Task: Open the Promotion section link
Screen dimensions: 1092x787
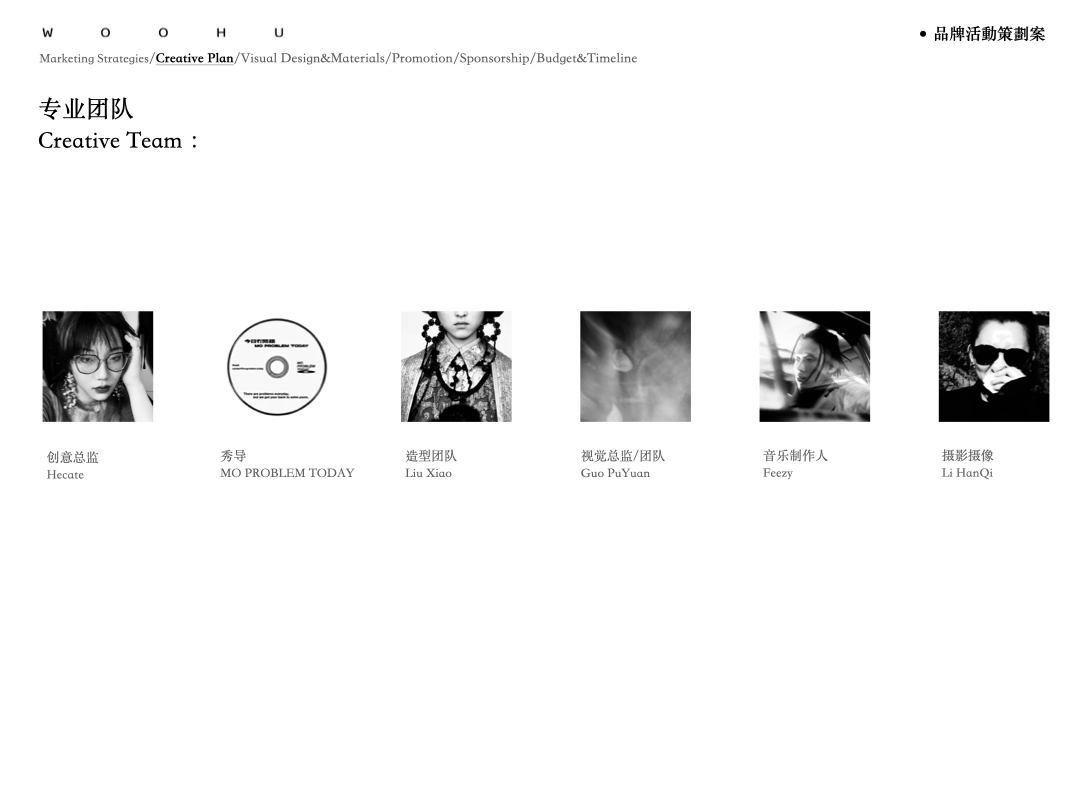Action: click(422, 59)
